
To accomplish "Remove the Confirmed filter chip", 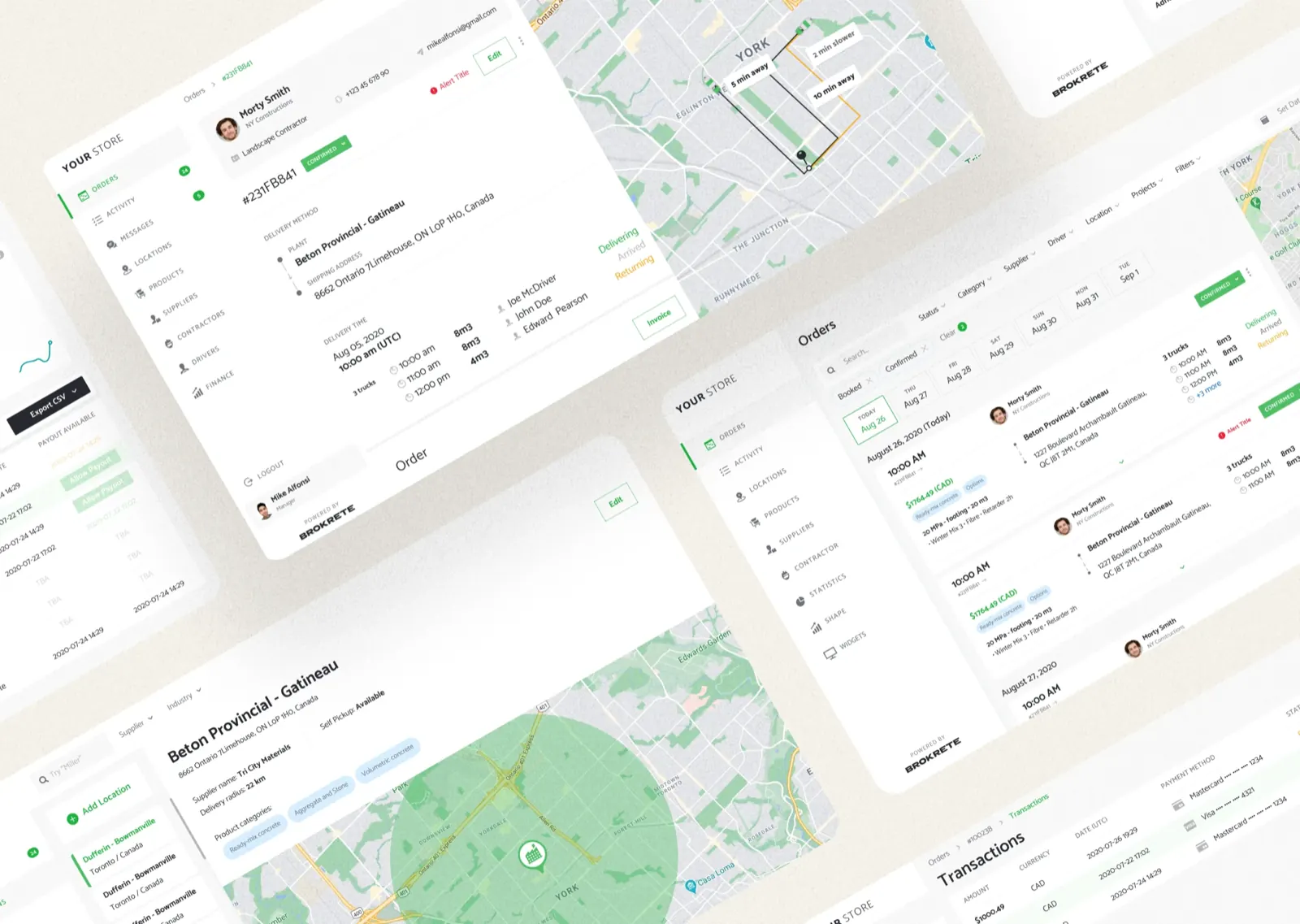I will pos(925,348).
